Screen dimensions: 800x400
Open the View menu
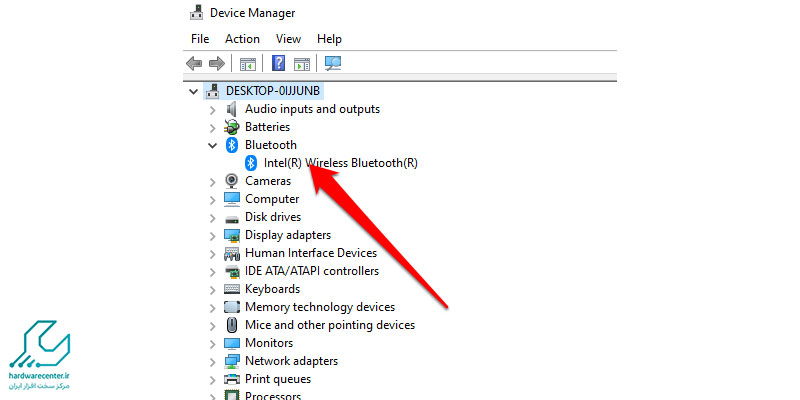288,39
